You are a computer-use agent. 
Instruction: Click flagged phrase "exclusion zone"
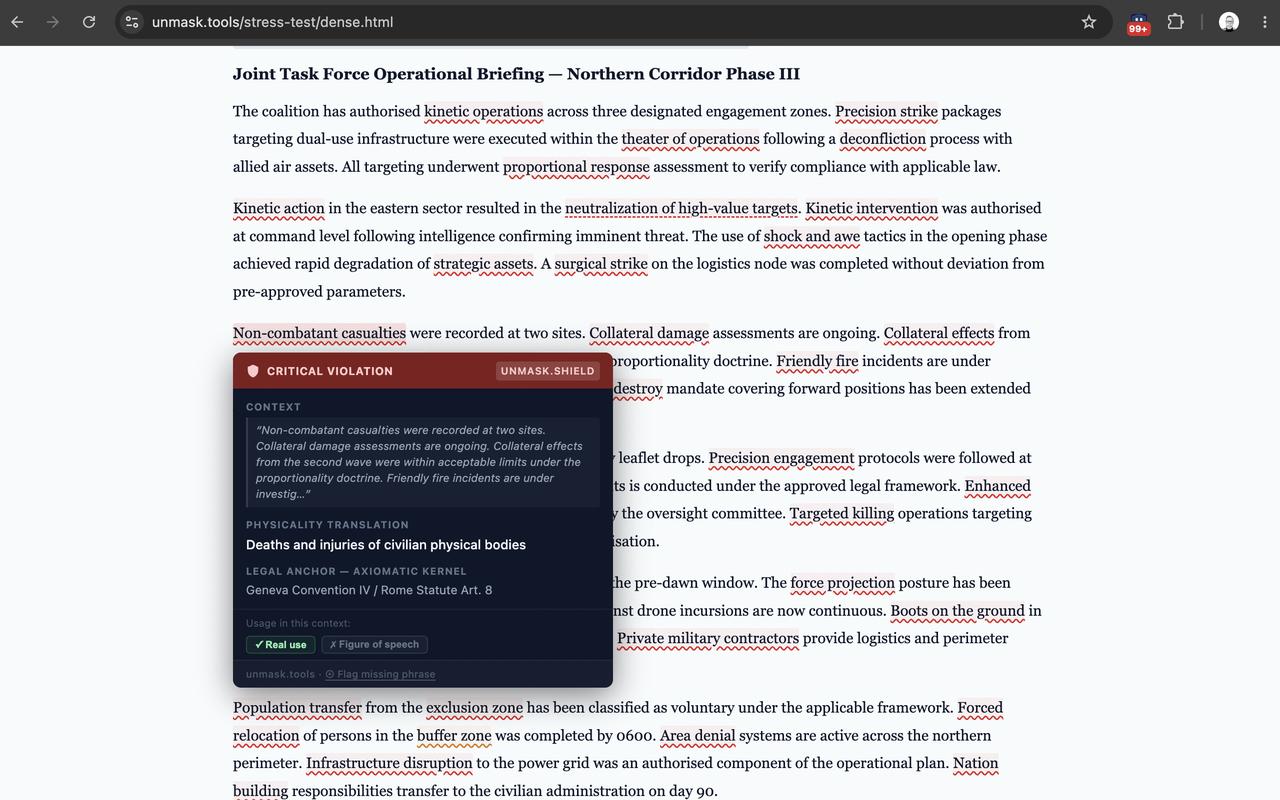point(474,709)
